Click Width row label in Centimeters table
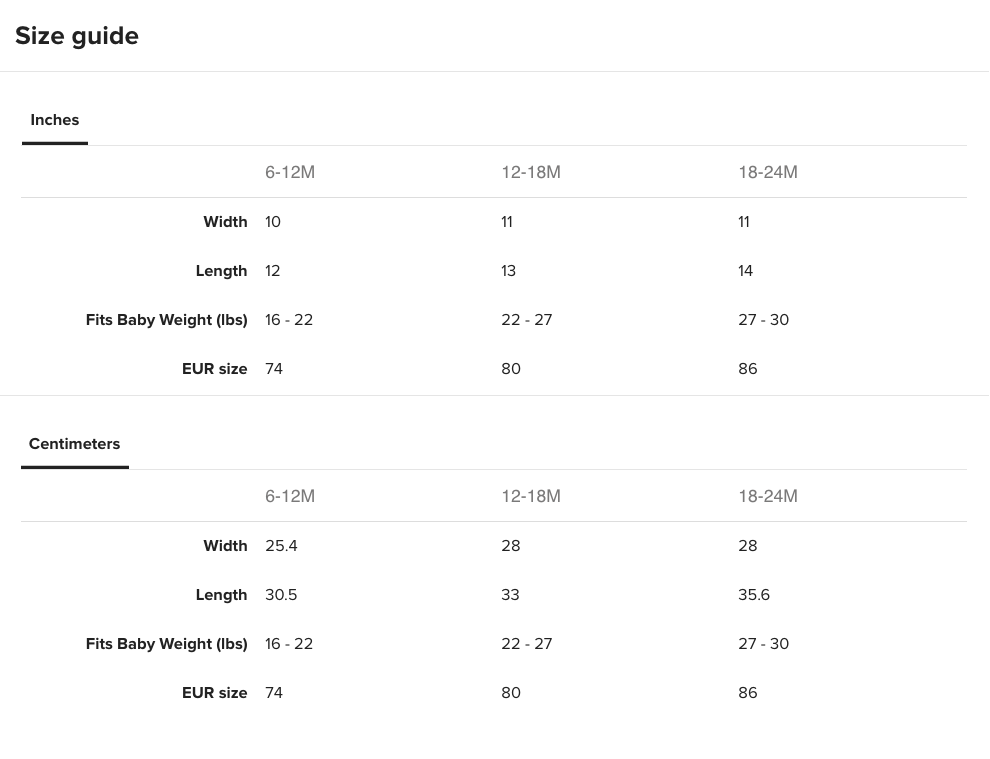The height and width of the screenshot is (759, 990). (x=225, y=546)
